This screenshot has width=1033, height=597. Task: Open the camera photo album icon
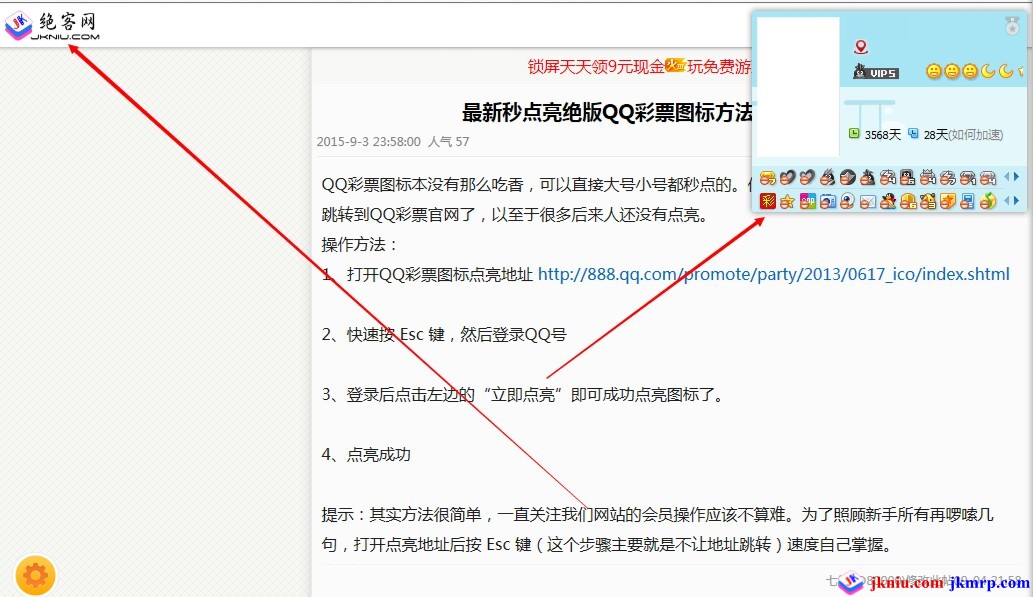[828, 201]
